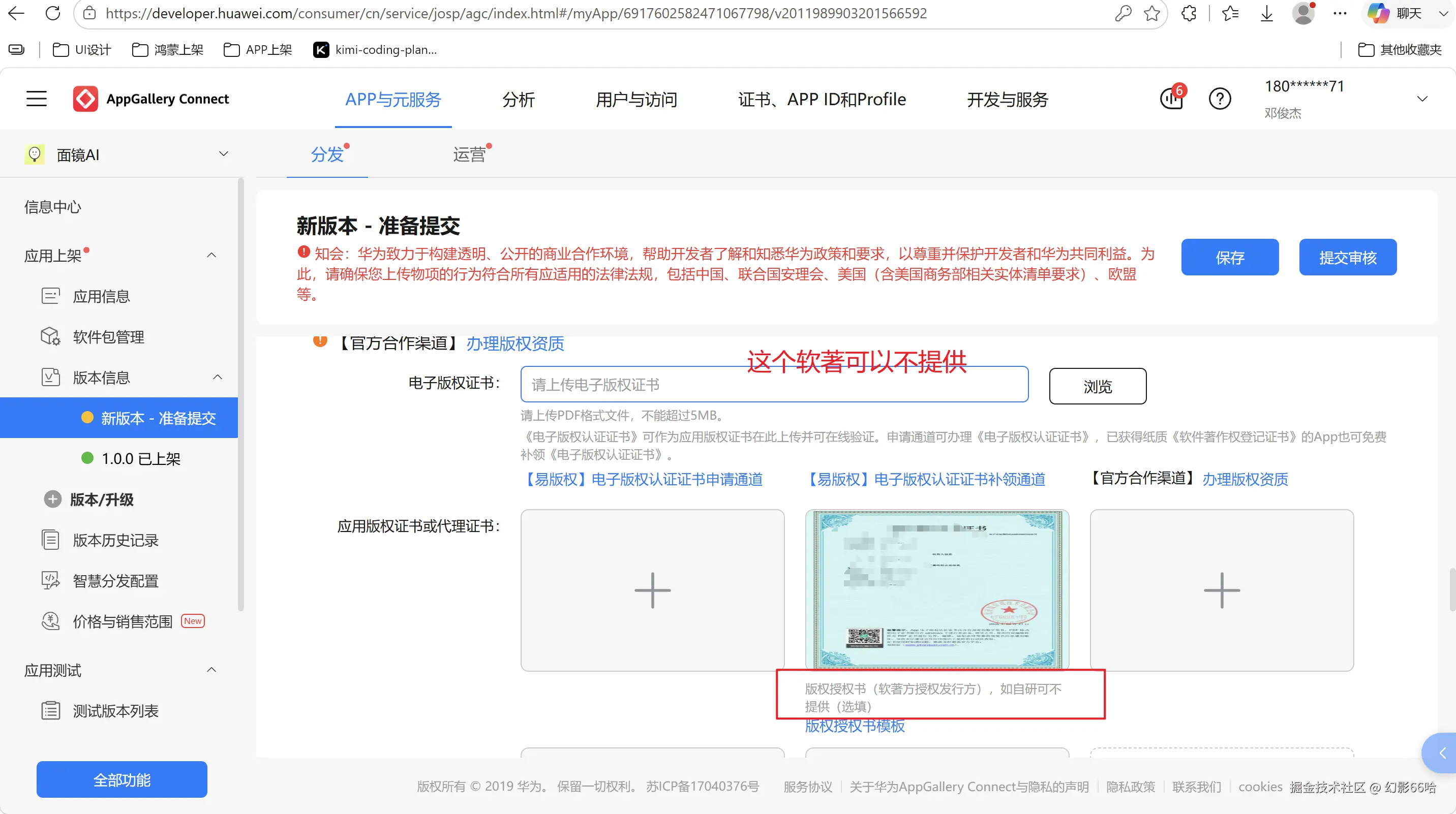This screenshot has width=1456, height=814.
Task: Click the browser address bar URL
Action: click(516, 13)
